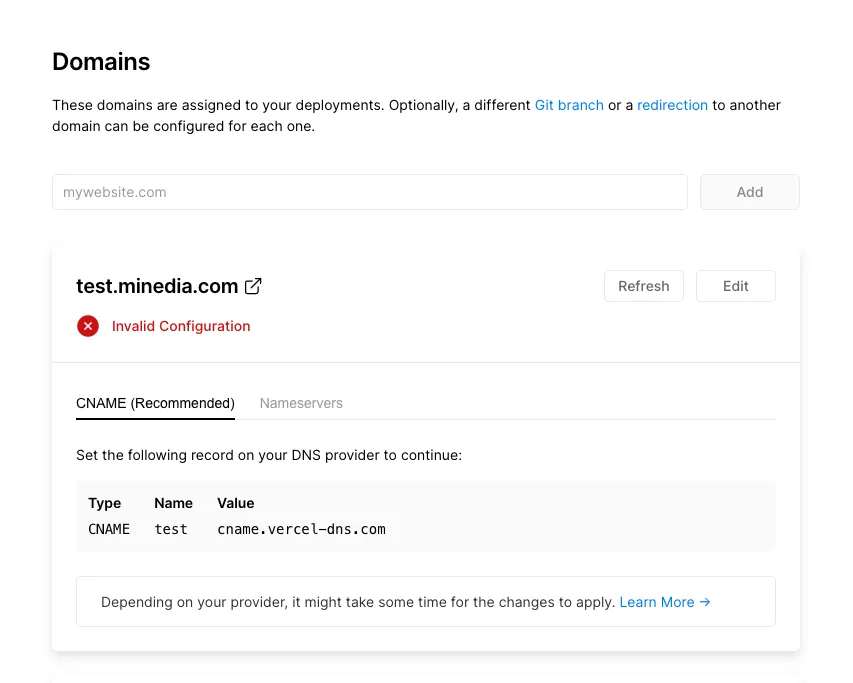Click the red Invalid Configuration error icon

click(x=88, y=326)
